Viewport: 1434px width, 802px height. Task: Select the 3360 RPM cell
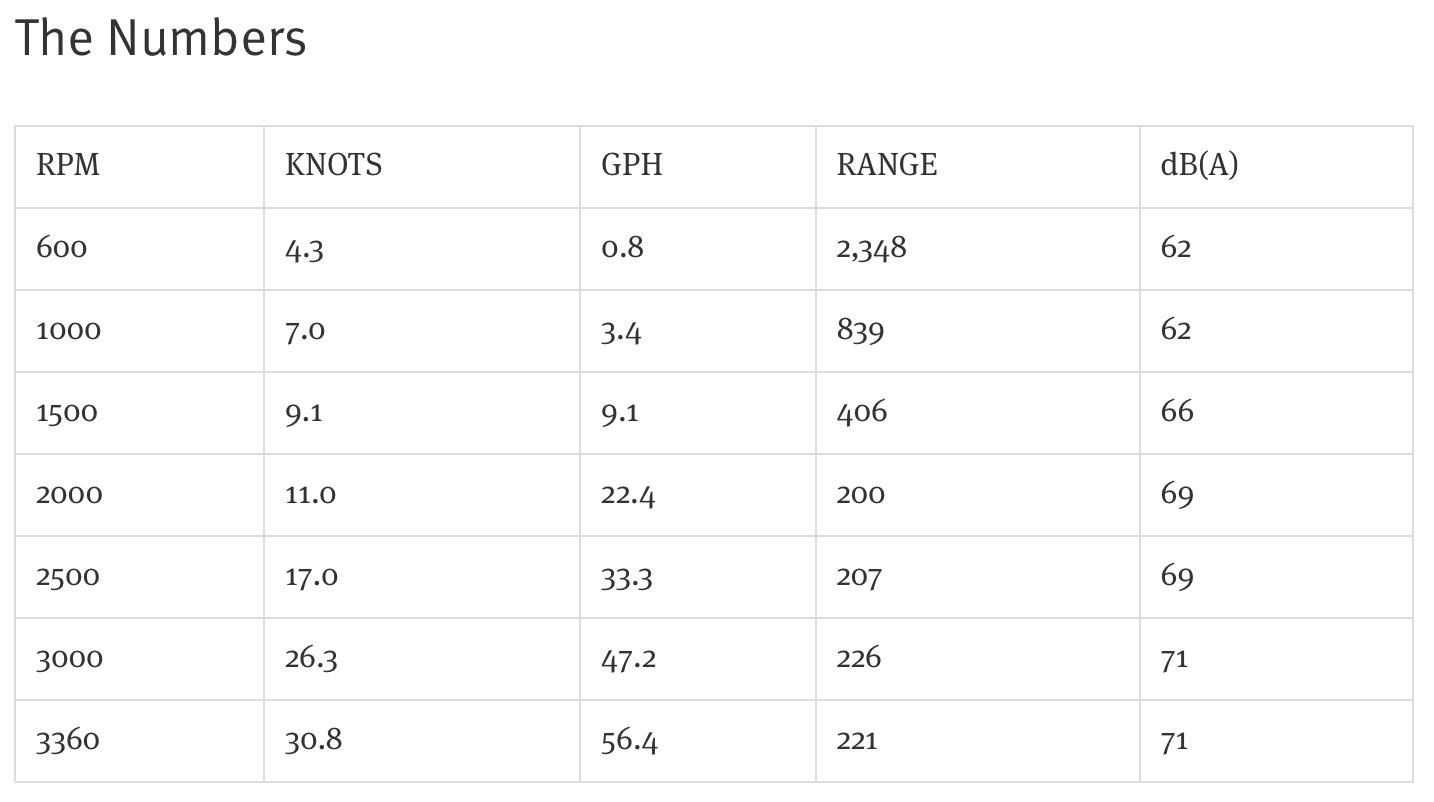click(139, 741)
